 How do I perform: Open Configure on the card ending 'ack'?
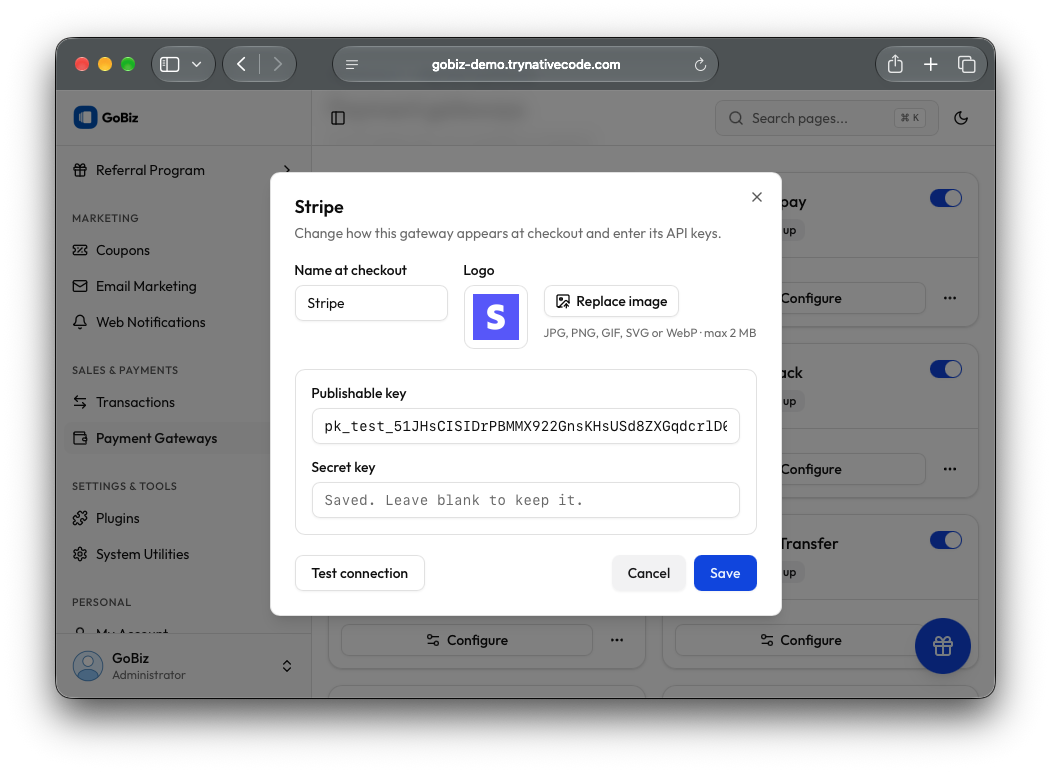click(x=853, y=469)
